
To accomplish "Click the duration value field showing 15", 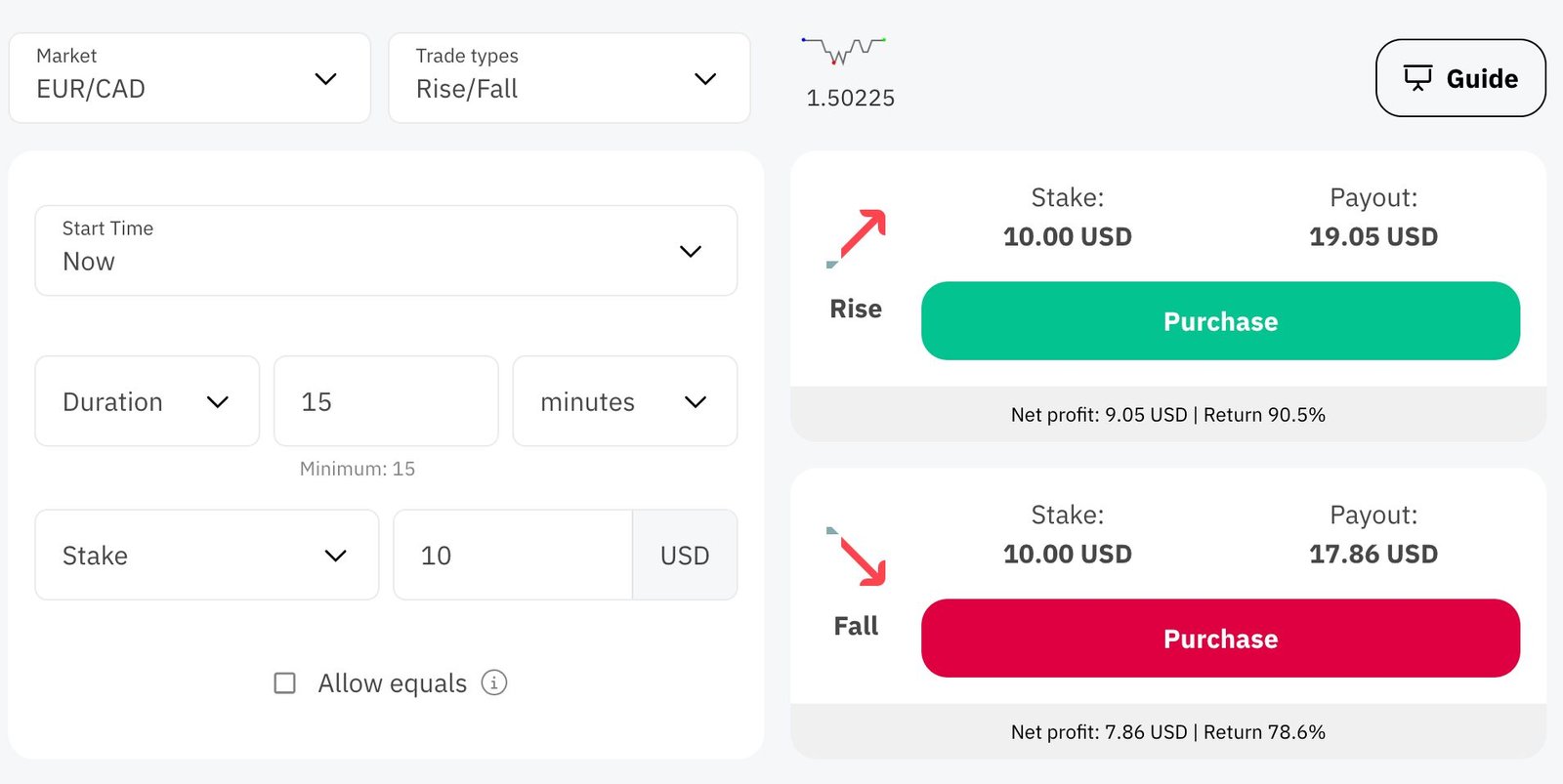I will pyautogui.click(x=386, y=401).
